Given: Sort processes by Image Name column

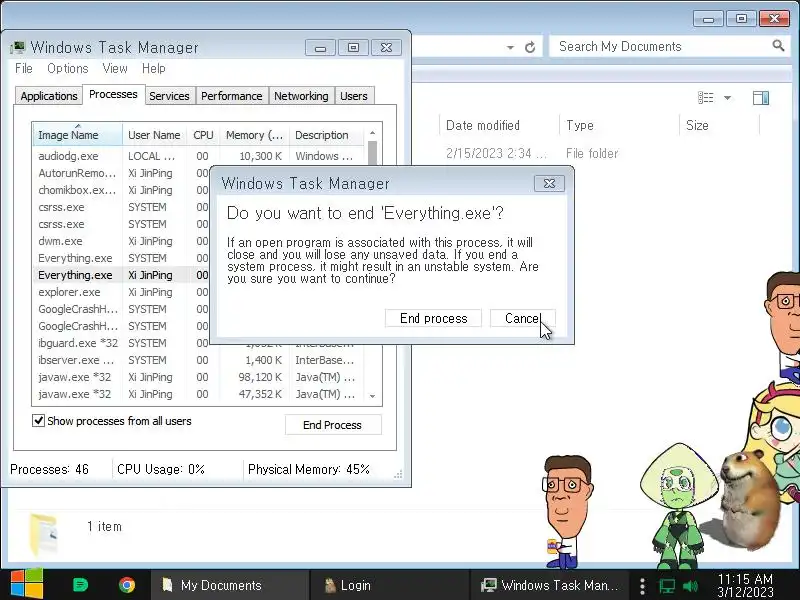Looking at the screenshot, I should (x=78, y=135).
